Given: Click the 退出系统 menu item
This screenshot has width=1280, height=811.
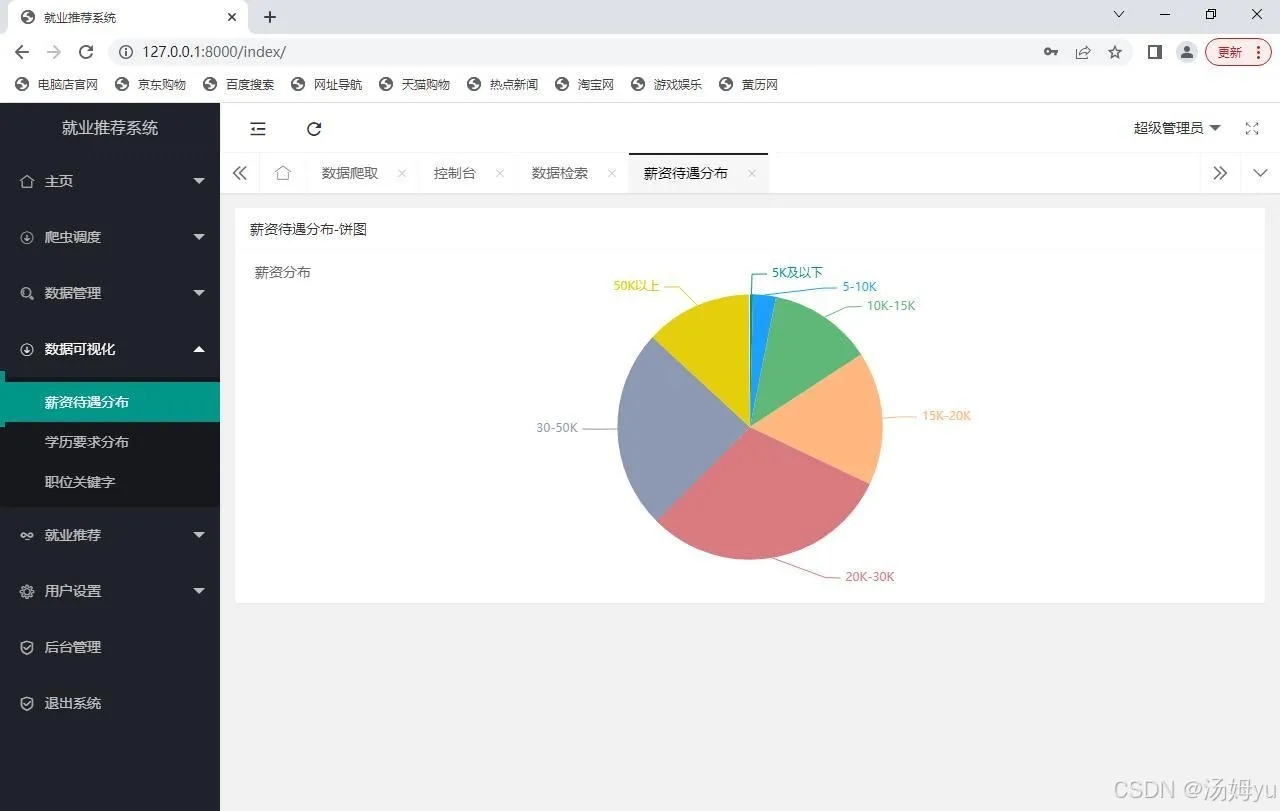Looking at the screenshot, I should click(x=110, y=703).
